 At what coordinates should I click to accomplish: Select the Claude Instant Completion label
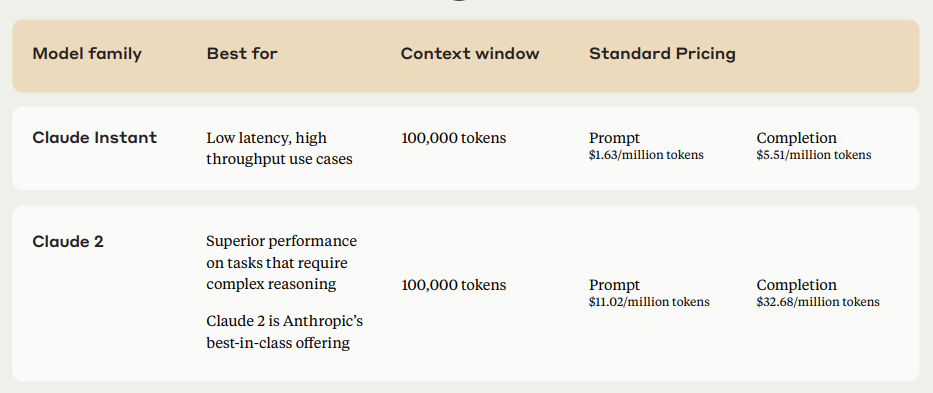[x=797, y=138]
